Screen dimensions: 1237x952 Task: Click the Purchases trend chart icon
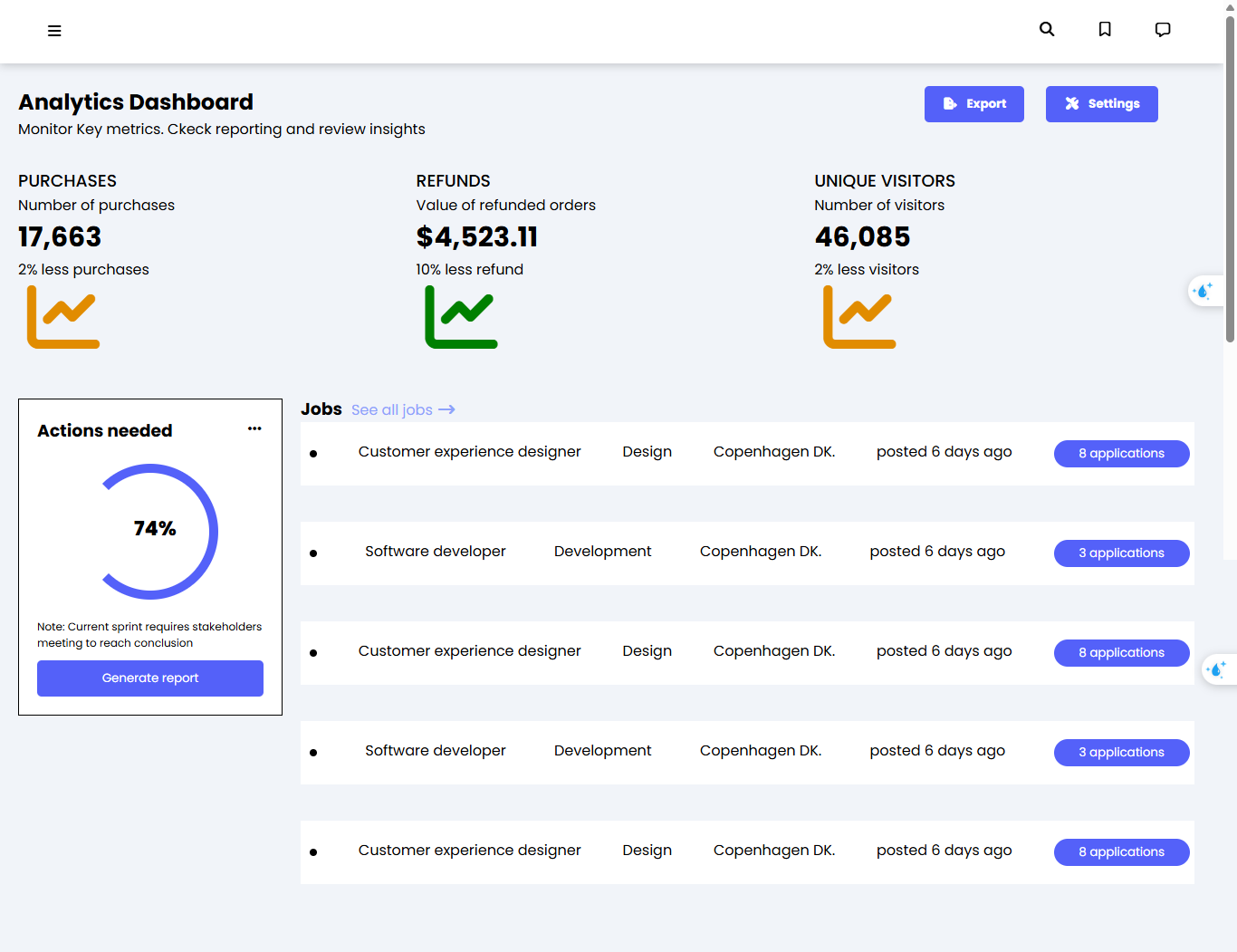pos(63,317)
